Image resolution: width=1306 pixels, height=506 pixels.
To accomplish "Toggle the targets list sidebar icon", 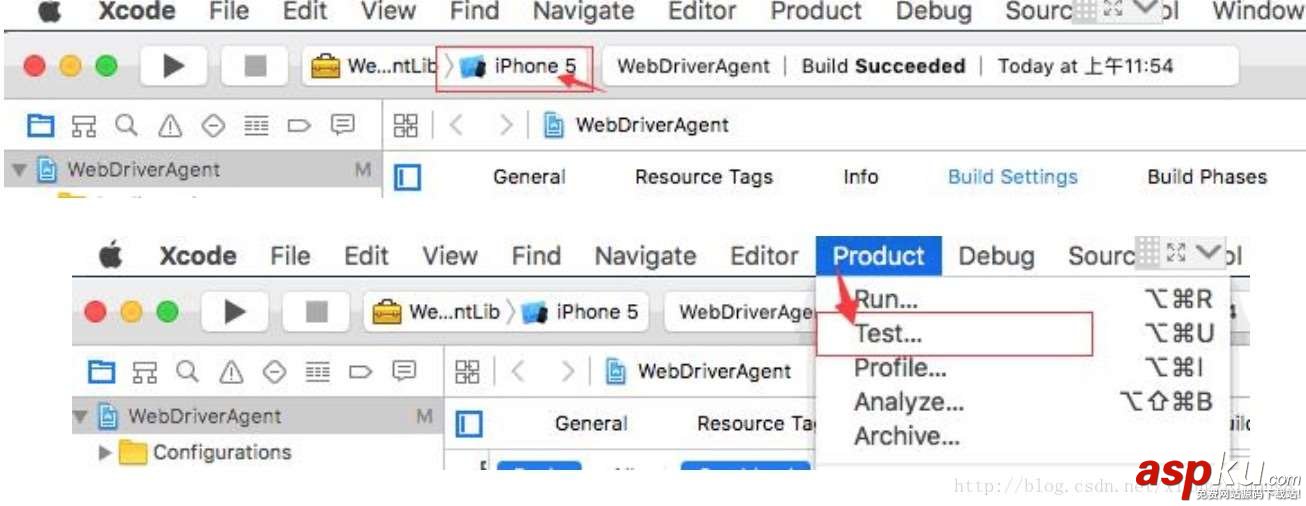I will click(x=407, y=178).
